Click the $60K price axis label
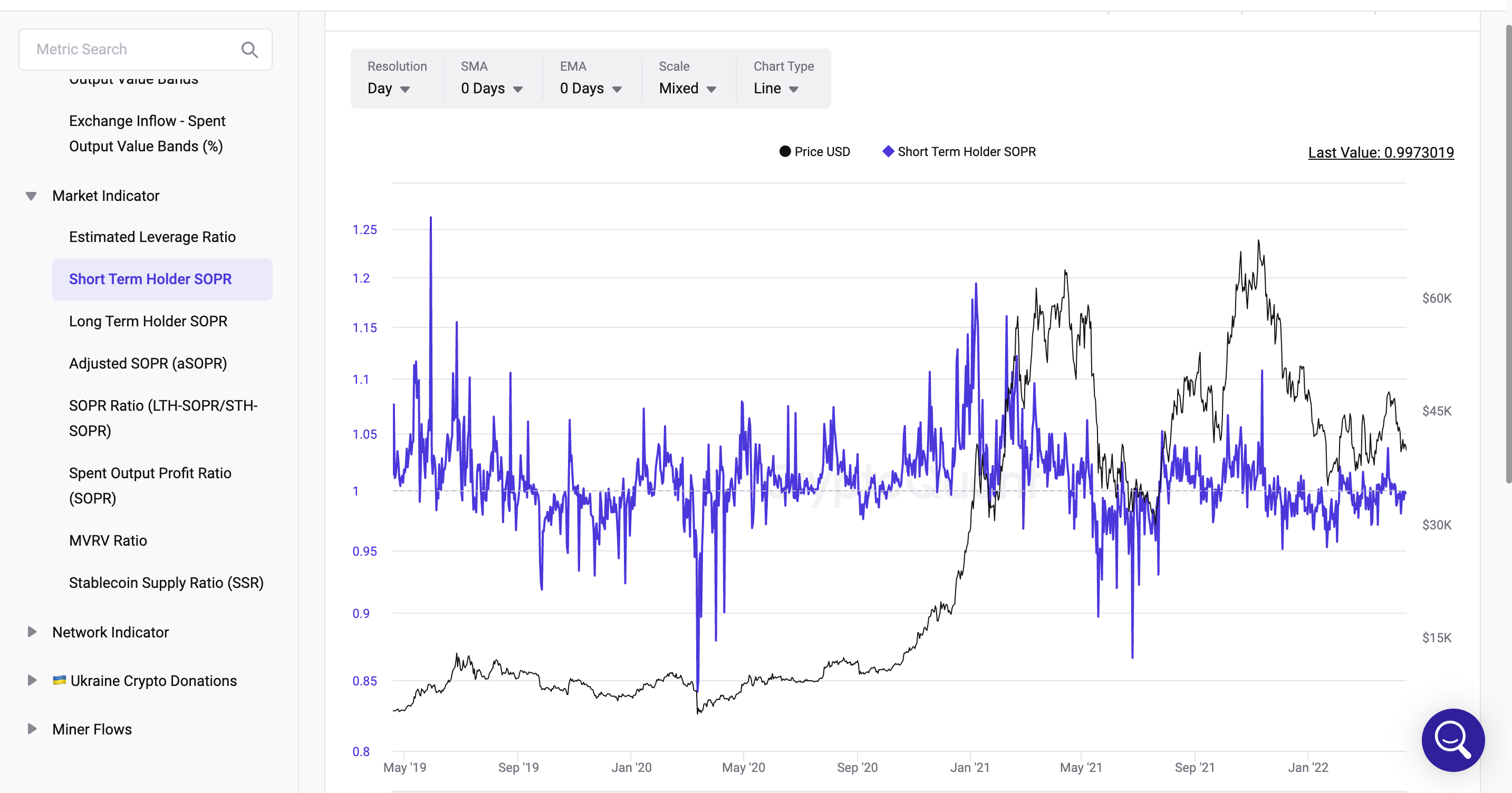Screen dimensions: 1512x793 1437,298
